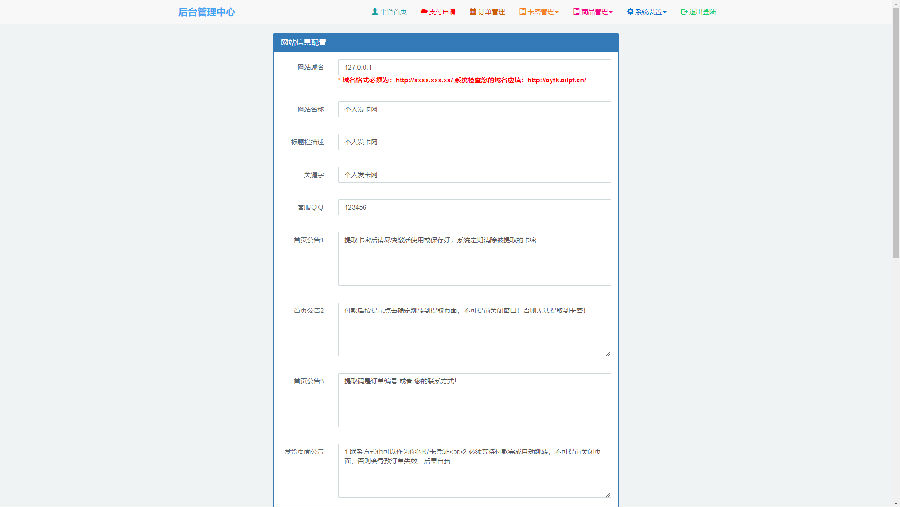Click the red domain format hint text
Viewport: 900px width, 507px height.
[x=463, y=80]
